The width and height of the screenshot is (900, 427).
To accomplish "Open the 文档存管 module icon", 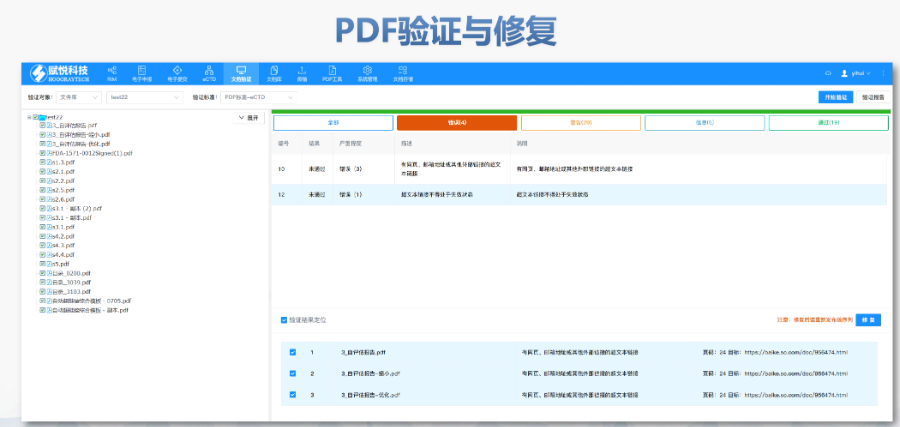I will tap(402, 70).
